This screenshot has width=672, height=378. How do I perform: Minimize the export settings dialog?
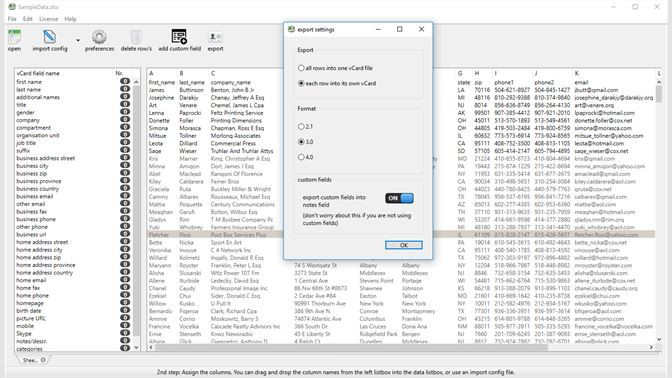pos(378,29)
